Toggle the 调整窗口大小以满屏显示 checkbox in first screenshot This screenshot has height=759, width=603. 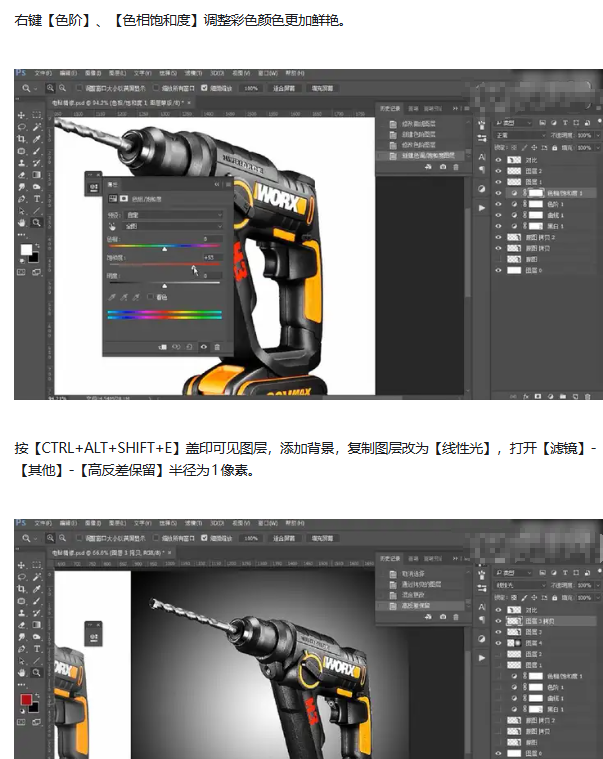[80, 88]
